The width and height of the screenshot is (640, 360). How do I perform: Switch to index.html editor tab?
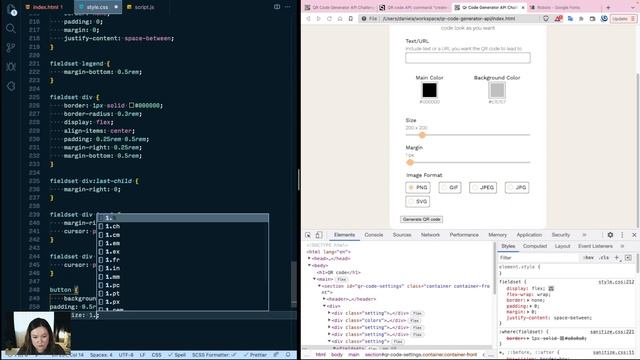pyautogui.click(x=44, y=7)
